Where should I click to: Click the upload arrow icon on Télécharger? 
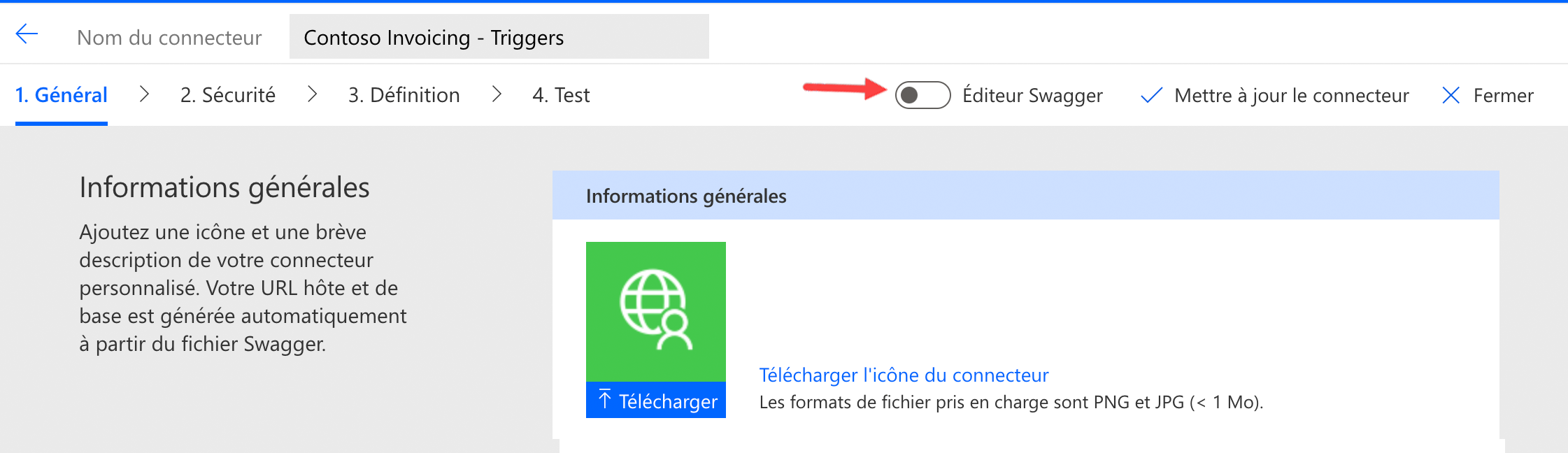605,399
